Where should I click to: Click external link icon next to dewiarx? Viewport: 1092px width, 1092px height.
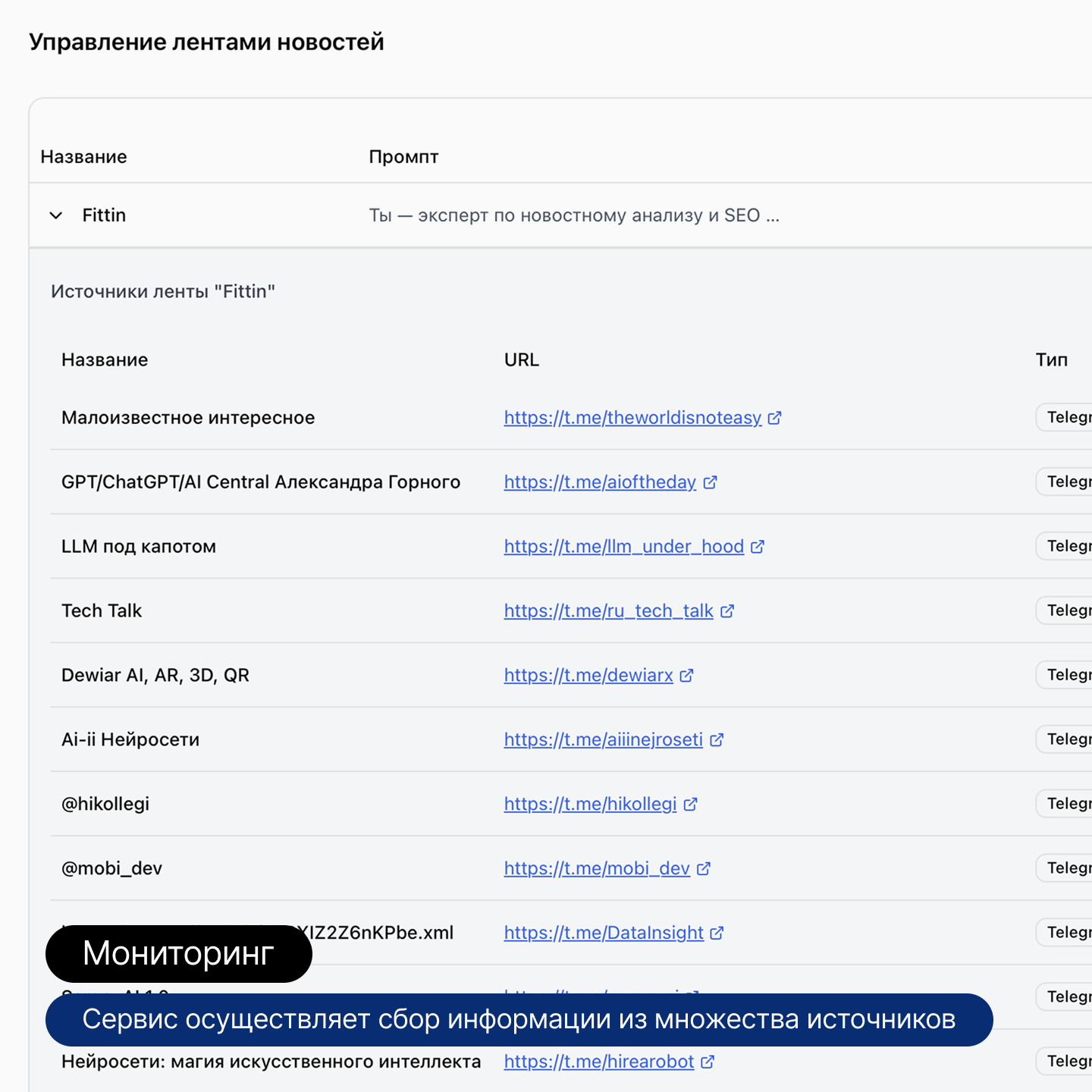686,676
